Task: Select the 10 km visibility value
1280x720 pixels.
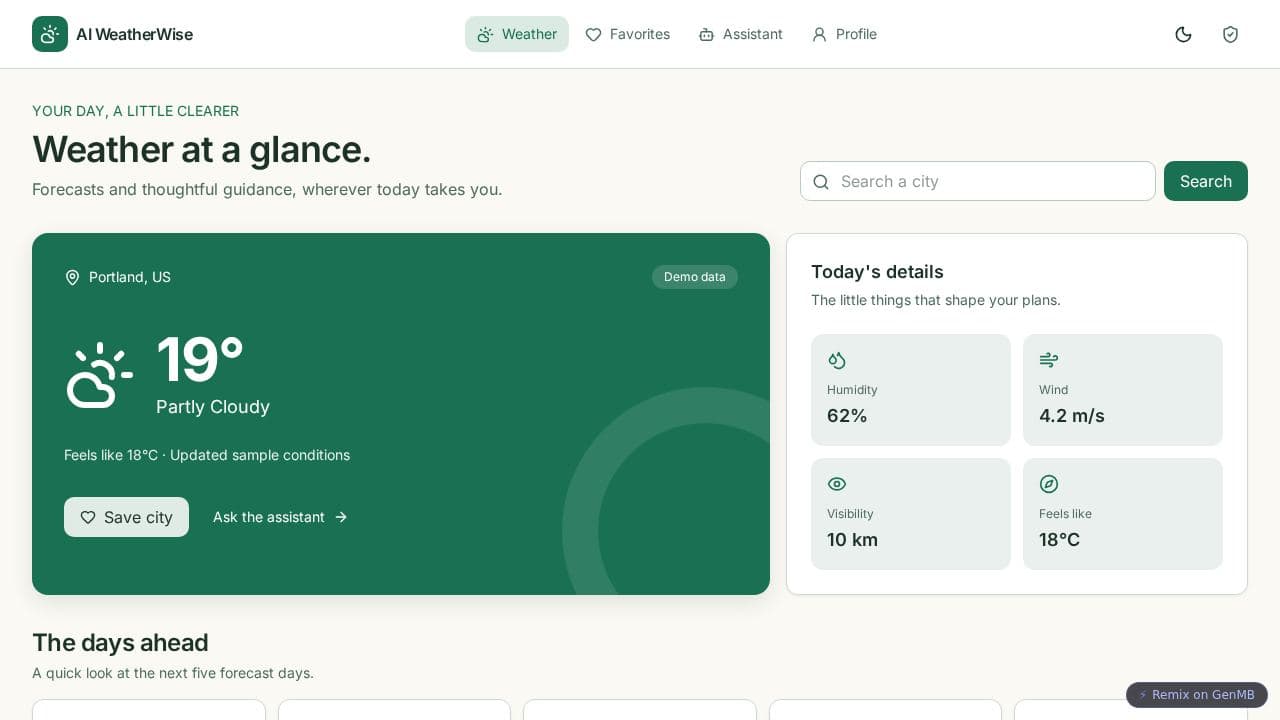Action: (x=852, y=540)
